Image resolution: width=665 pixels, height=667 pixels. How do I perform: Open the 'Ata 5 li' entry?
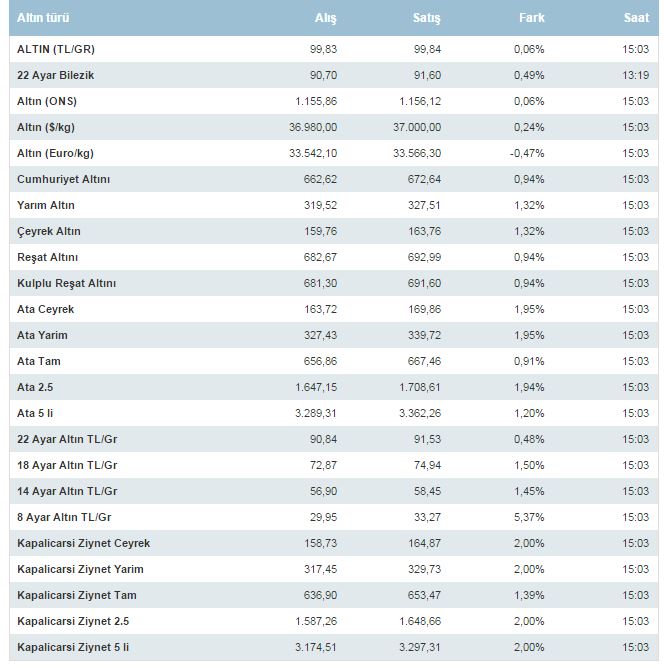click(39, 413)
